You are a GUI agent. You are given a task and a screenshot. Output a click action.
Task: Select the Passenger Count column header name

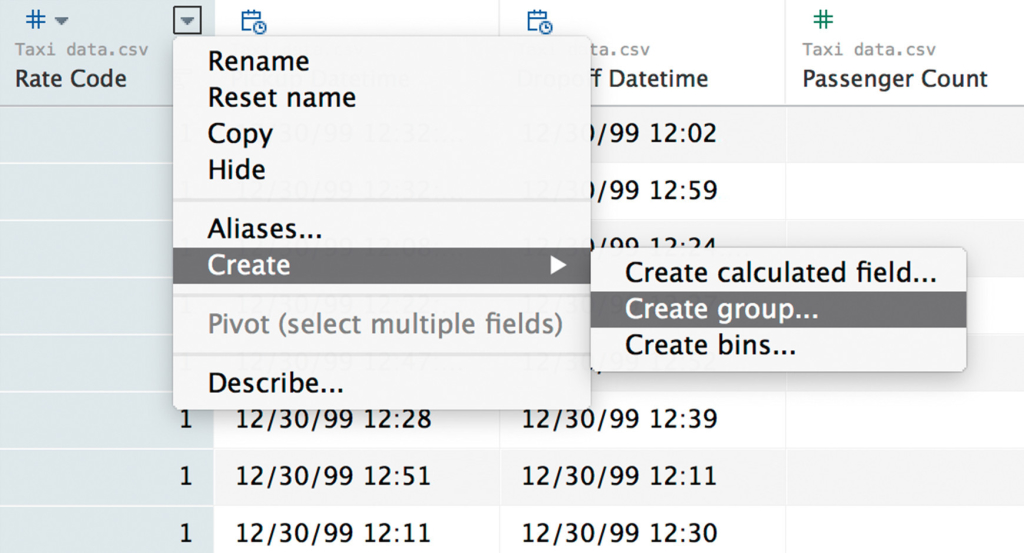894,79
